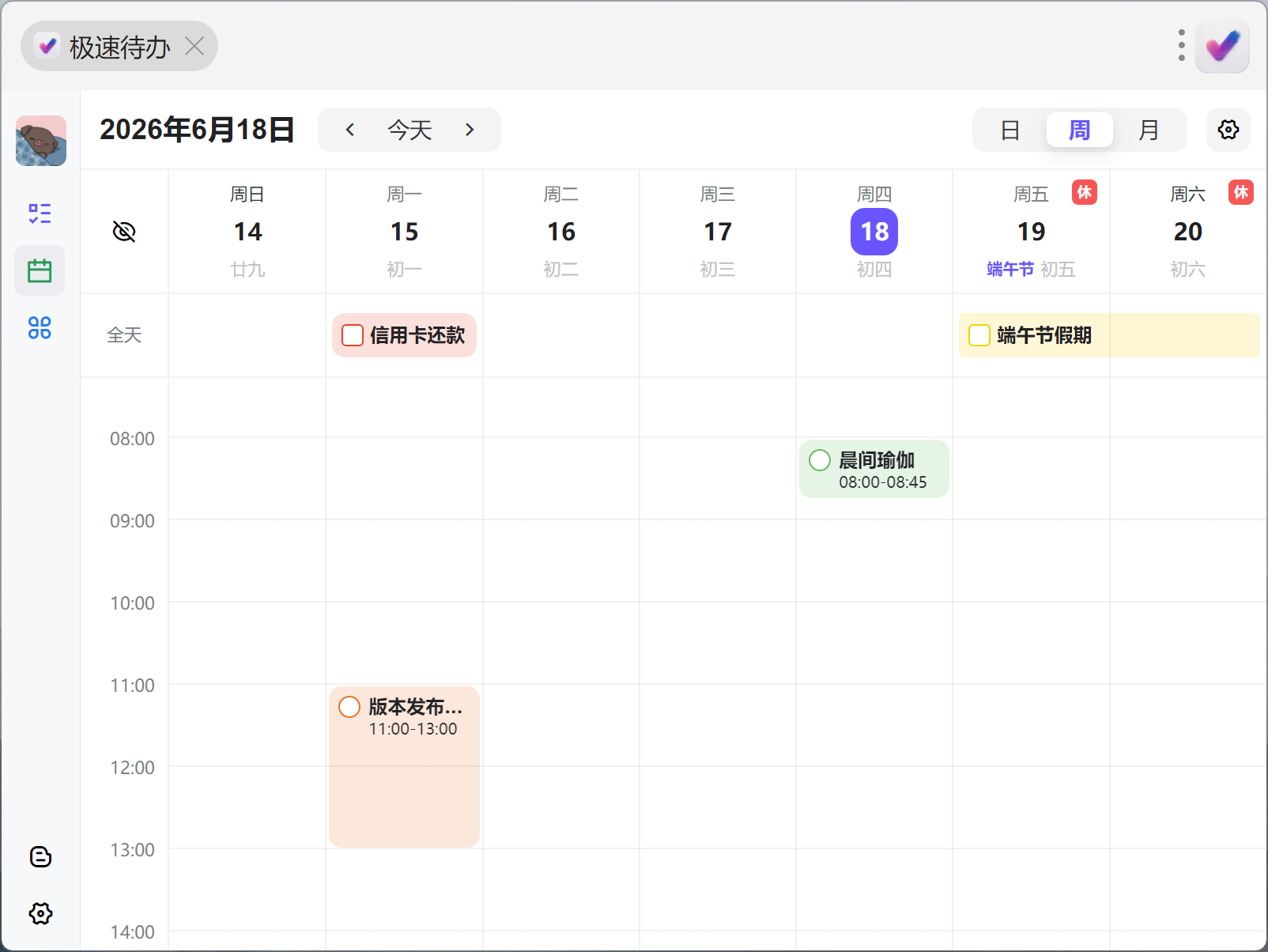This screenshot has height=952, width=1268.
Task: Select the calendar view sidebar icon
Action: (40, 270)
